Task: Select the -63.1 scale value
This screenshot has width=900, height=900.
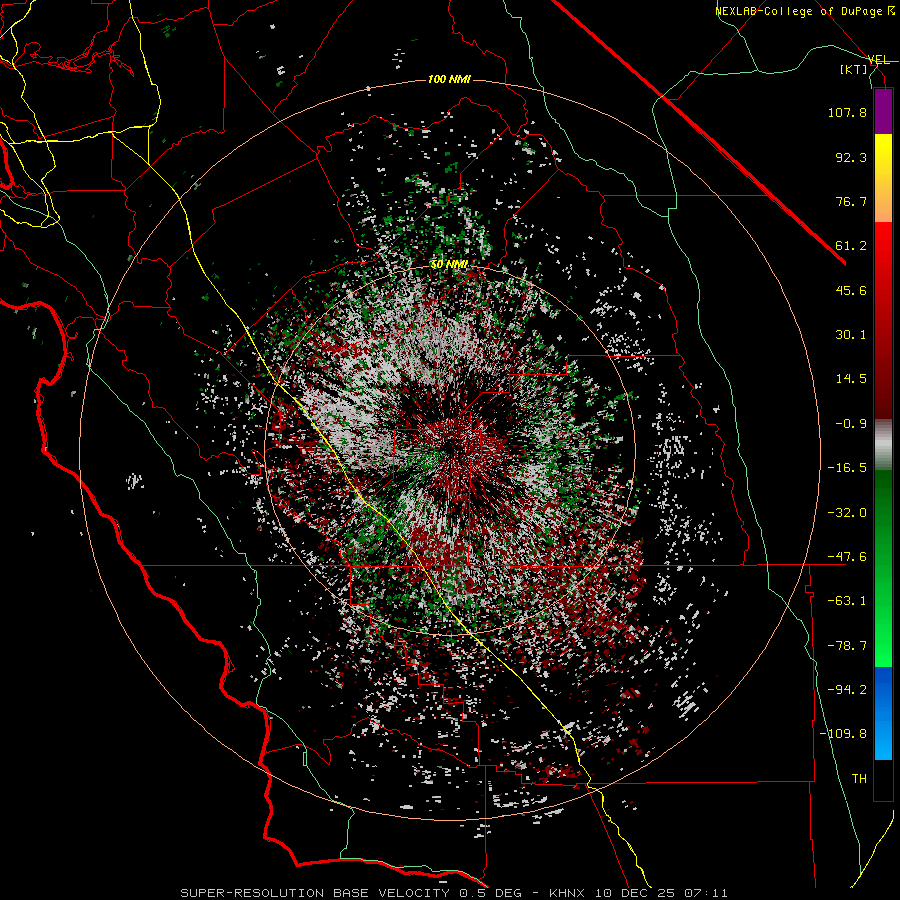Action: point(847,601)
